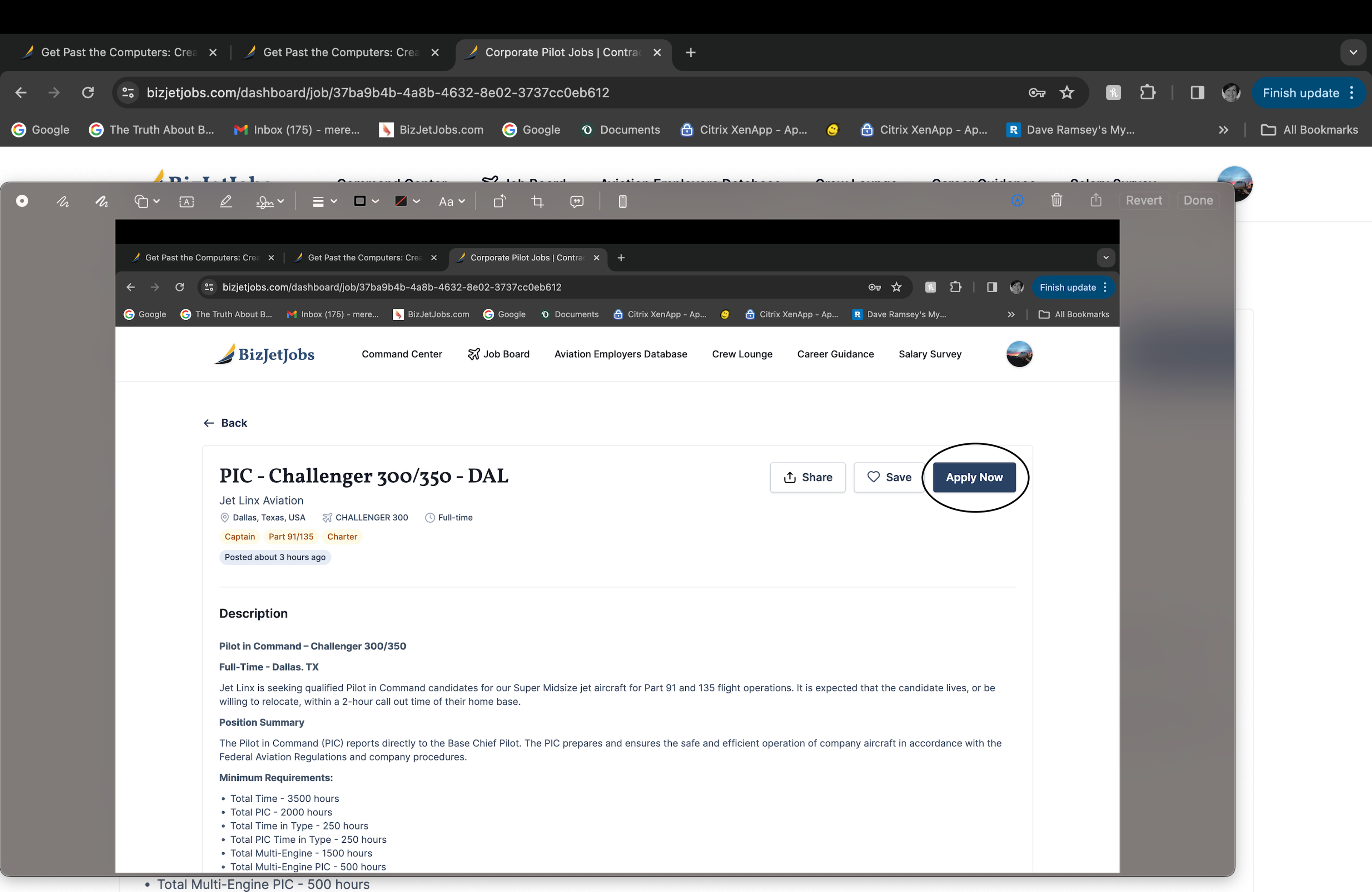The image size is (1372, 892).
Task: Switch to first Get Past the Computers tab
Action: [118, 53]
